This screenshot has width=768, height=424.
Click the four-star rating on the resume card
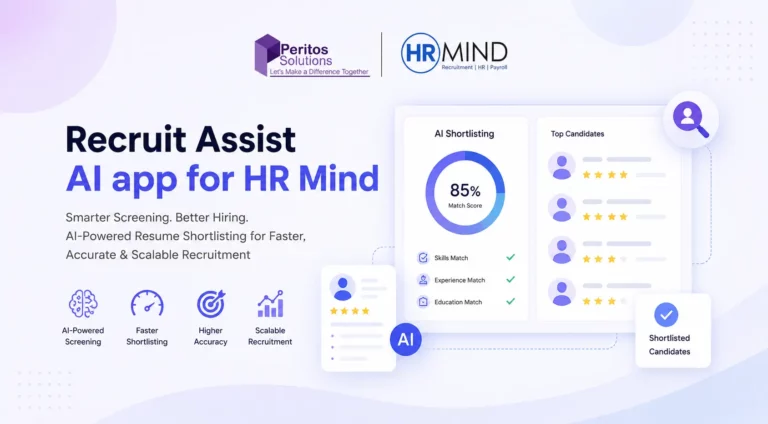pyautogui.click(x=350, y=311)
